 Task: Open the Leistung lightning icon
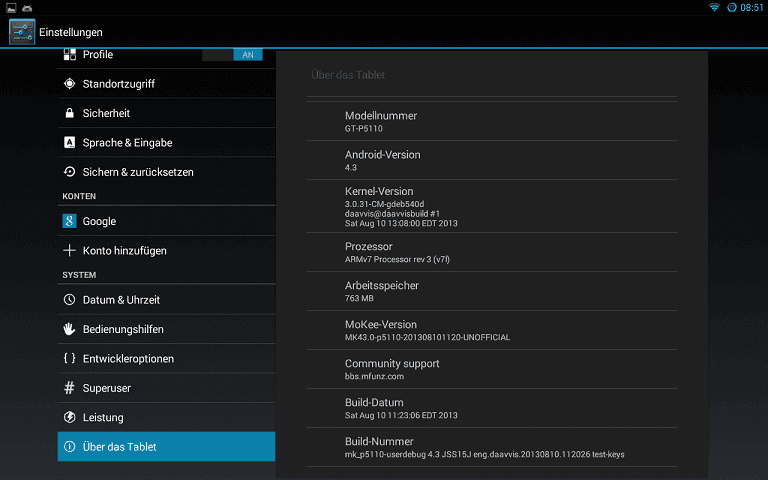[x=70, y=417]
